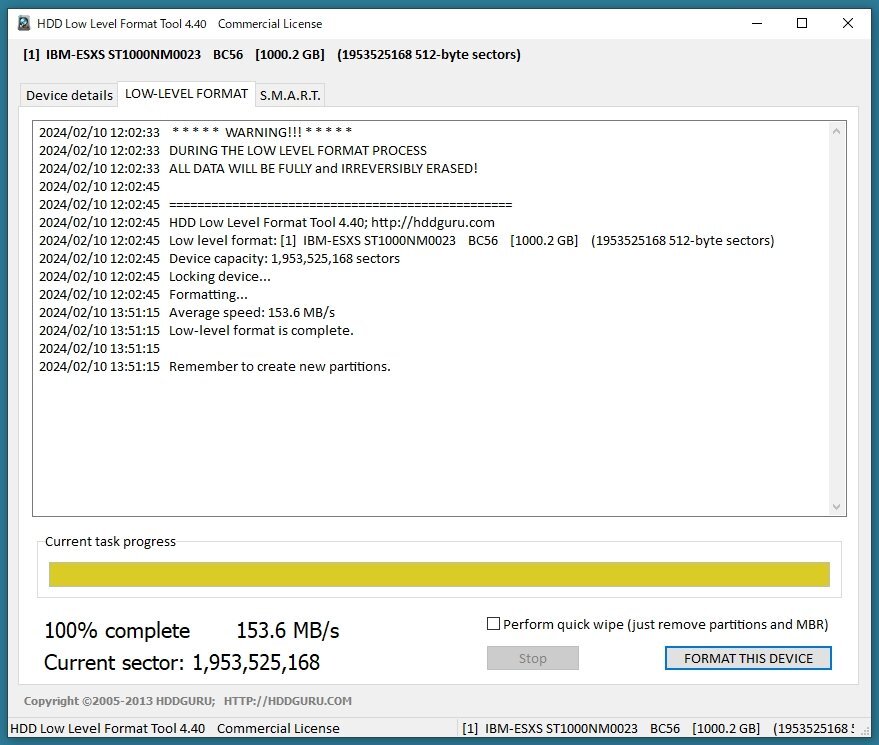Click the log scrollbar down arrow
The width and height of the screenshot is (879, 745).
click(837, 507)
